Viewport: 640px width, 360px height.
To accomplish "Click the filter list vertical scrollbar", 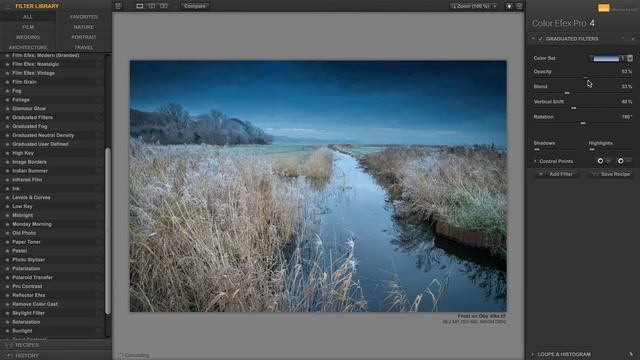I will [108, 231].
